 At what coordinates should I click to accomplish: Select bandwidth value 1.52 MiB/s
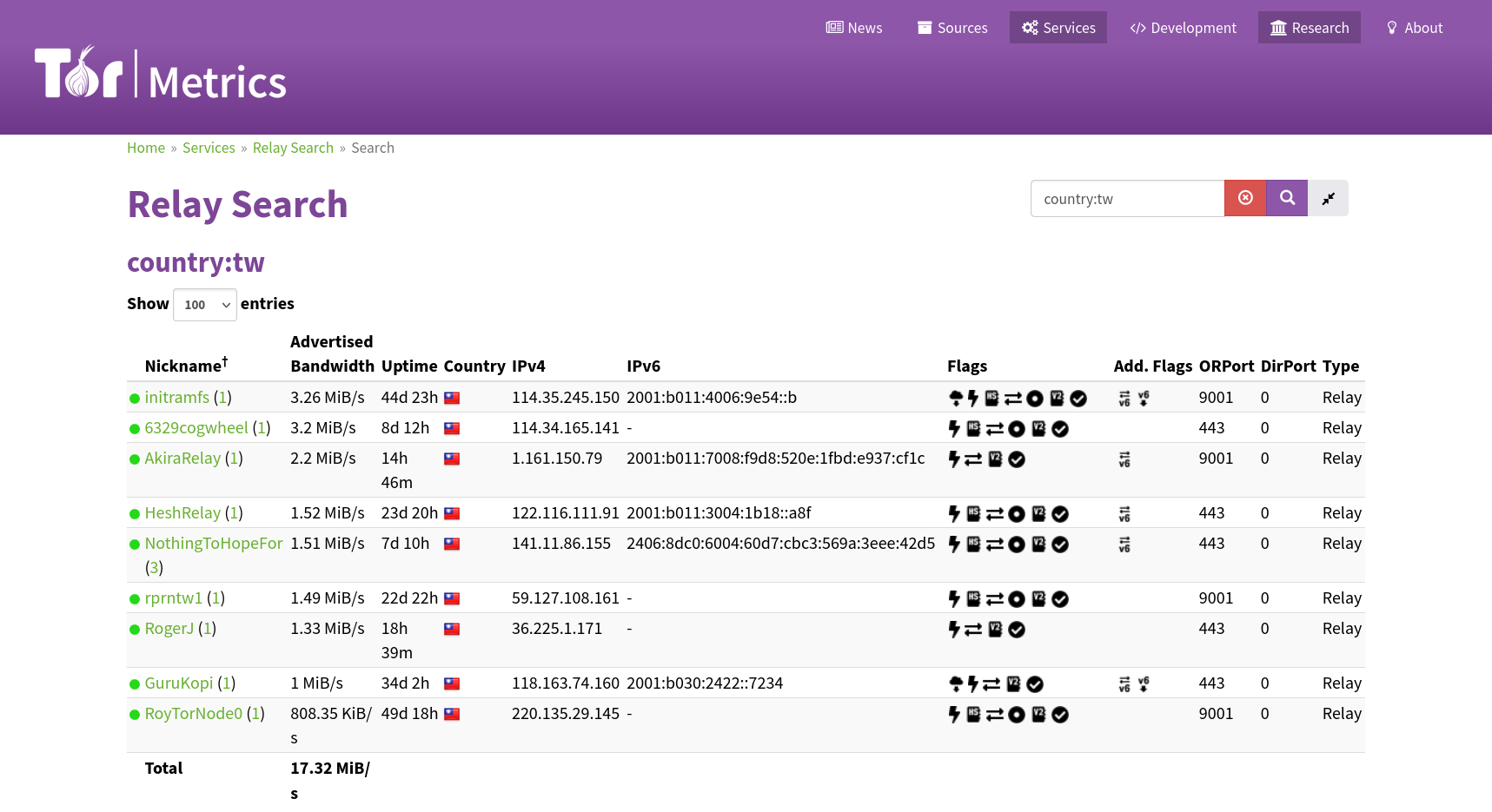pos(328,512)
